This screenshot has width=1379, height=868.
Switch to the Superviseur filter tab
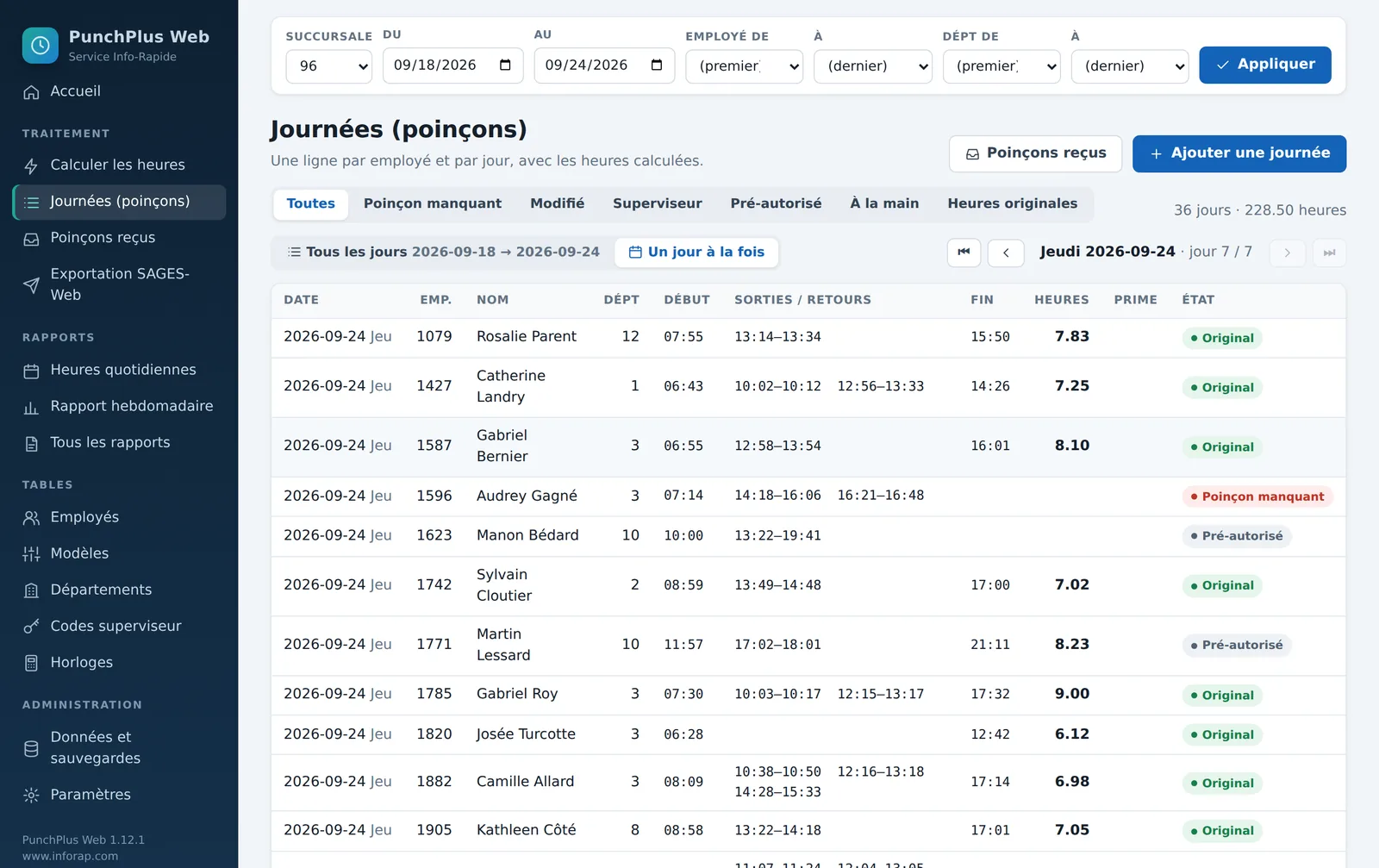[657, 204]
